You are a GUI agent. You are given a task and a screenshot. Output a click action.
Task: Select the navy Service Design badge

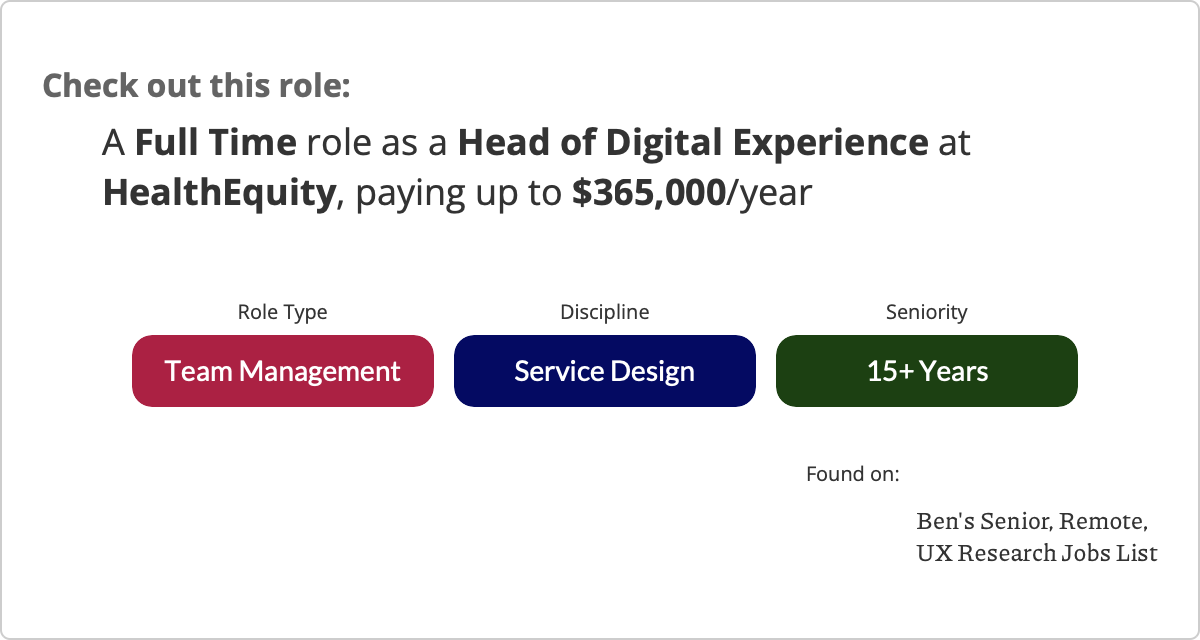(605, 371)
